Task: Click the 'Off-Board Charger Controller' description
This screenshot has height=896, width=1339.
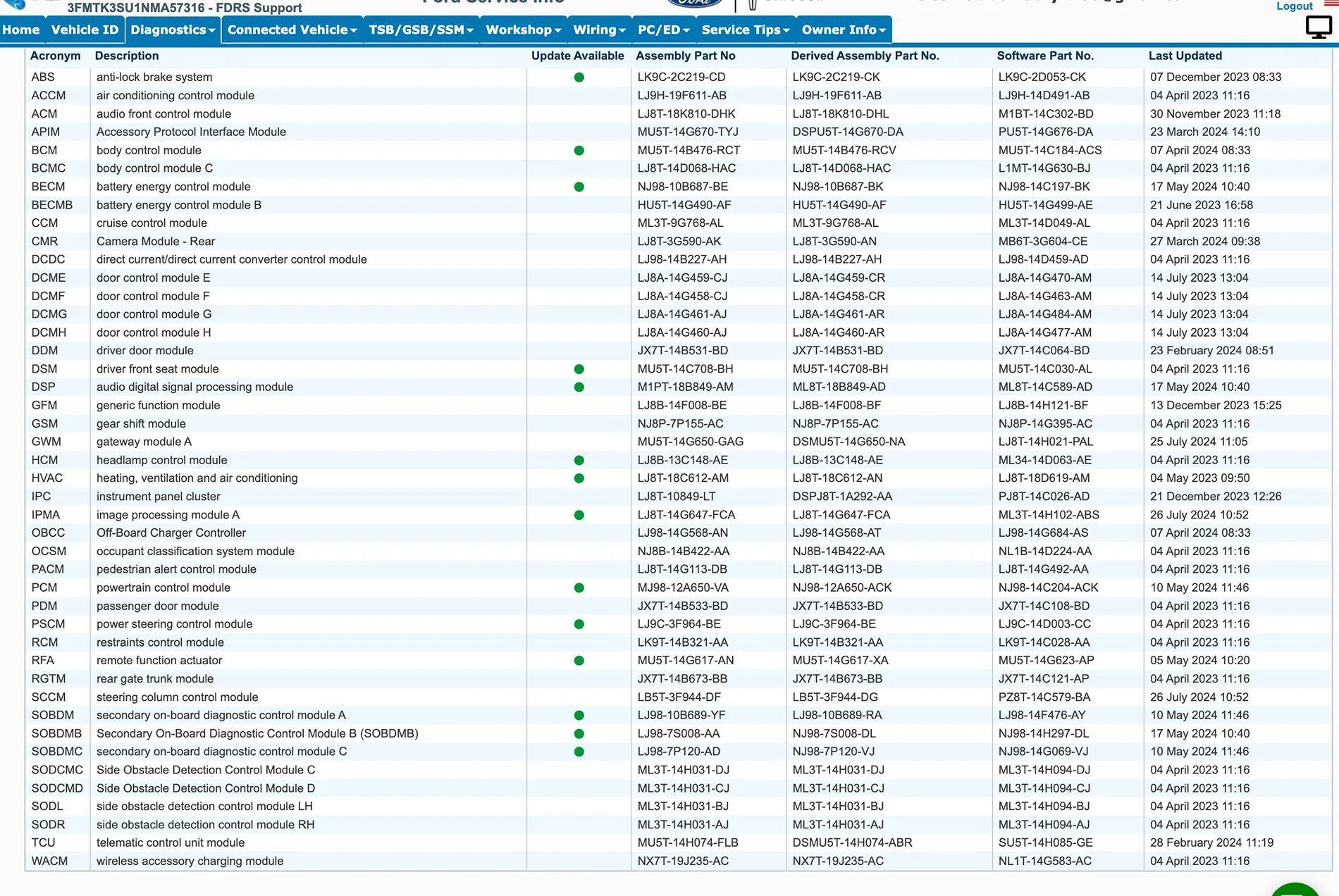Action: tap(171, 533)
